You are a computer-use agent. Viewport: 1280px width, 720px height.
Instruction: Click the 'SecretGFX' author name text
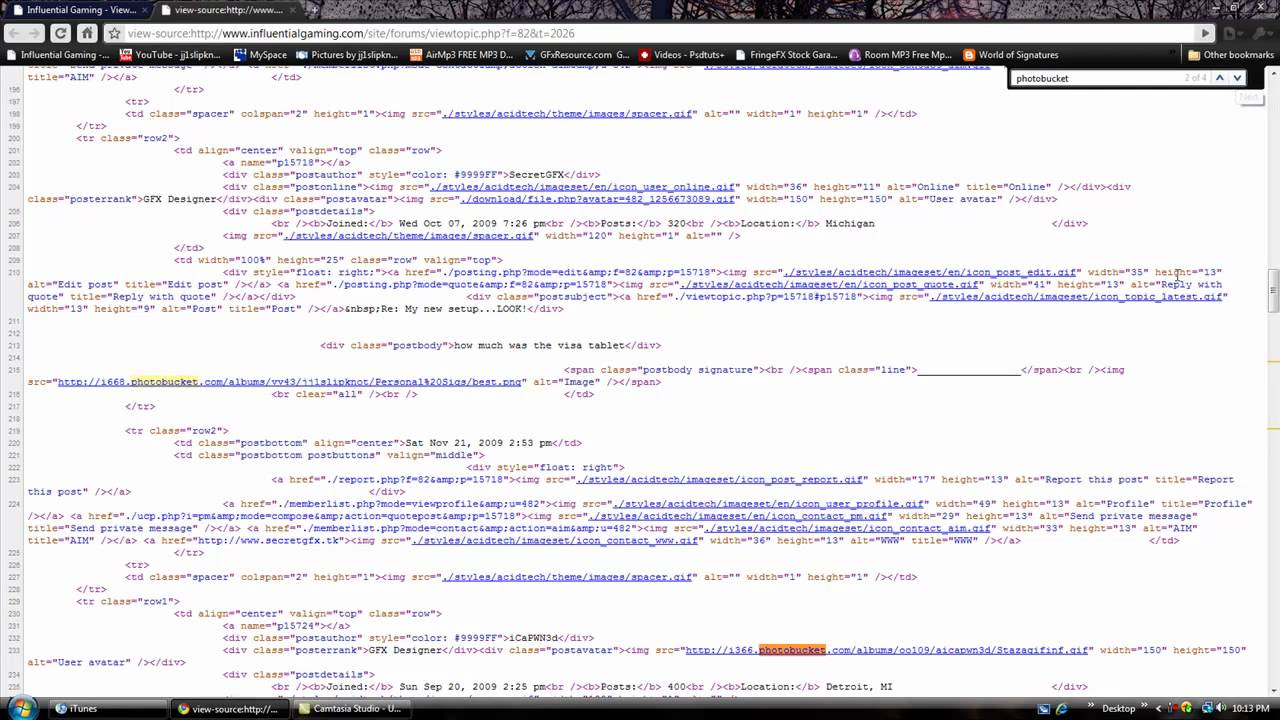[x=539, y=175]
